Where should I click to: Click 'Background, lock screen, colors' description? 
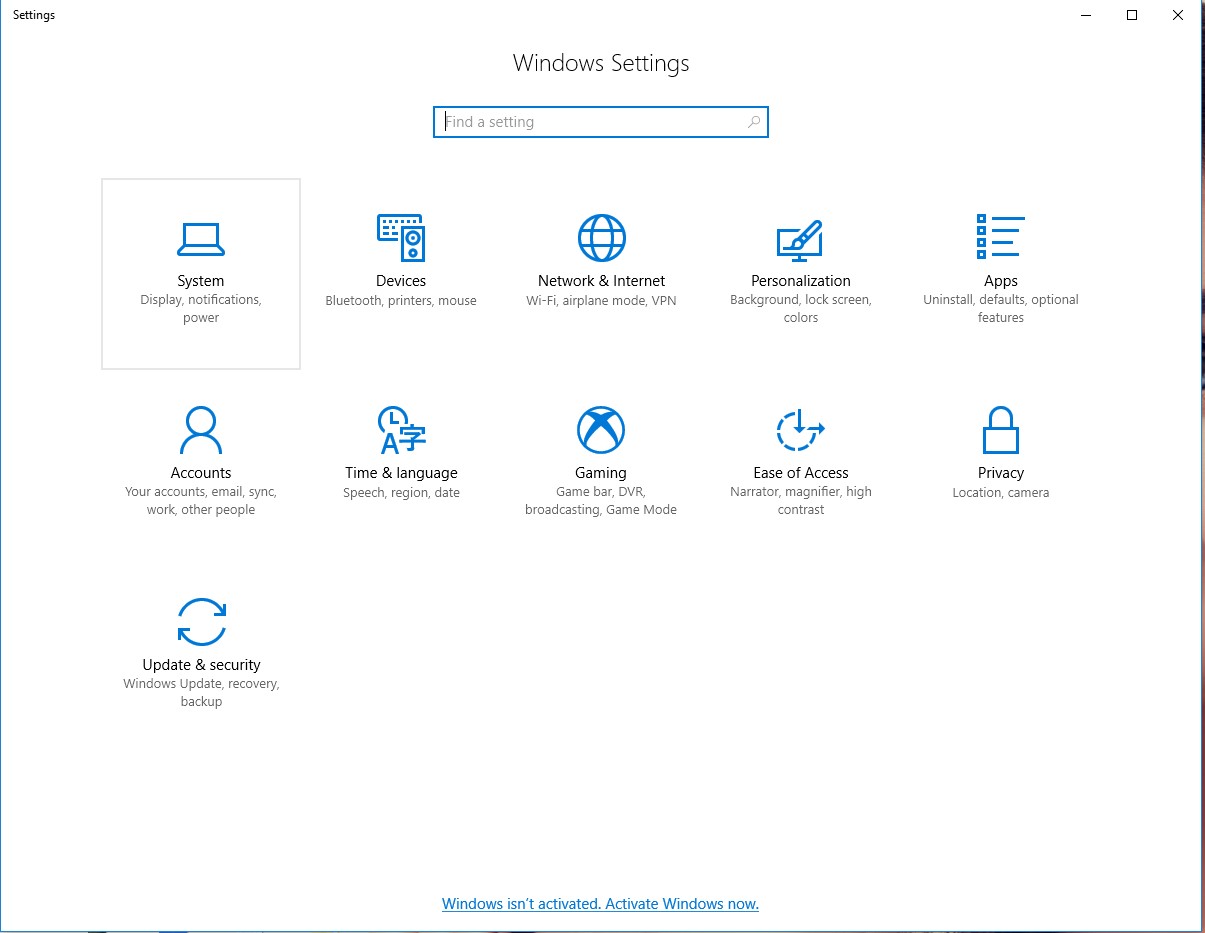(801, 309)
